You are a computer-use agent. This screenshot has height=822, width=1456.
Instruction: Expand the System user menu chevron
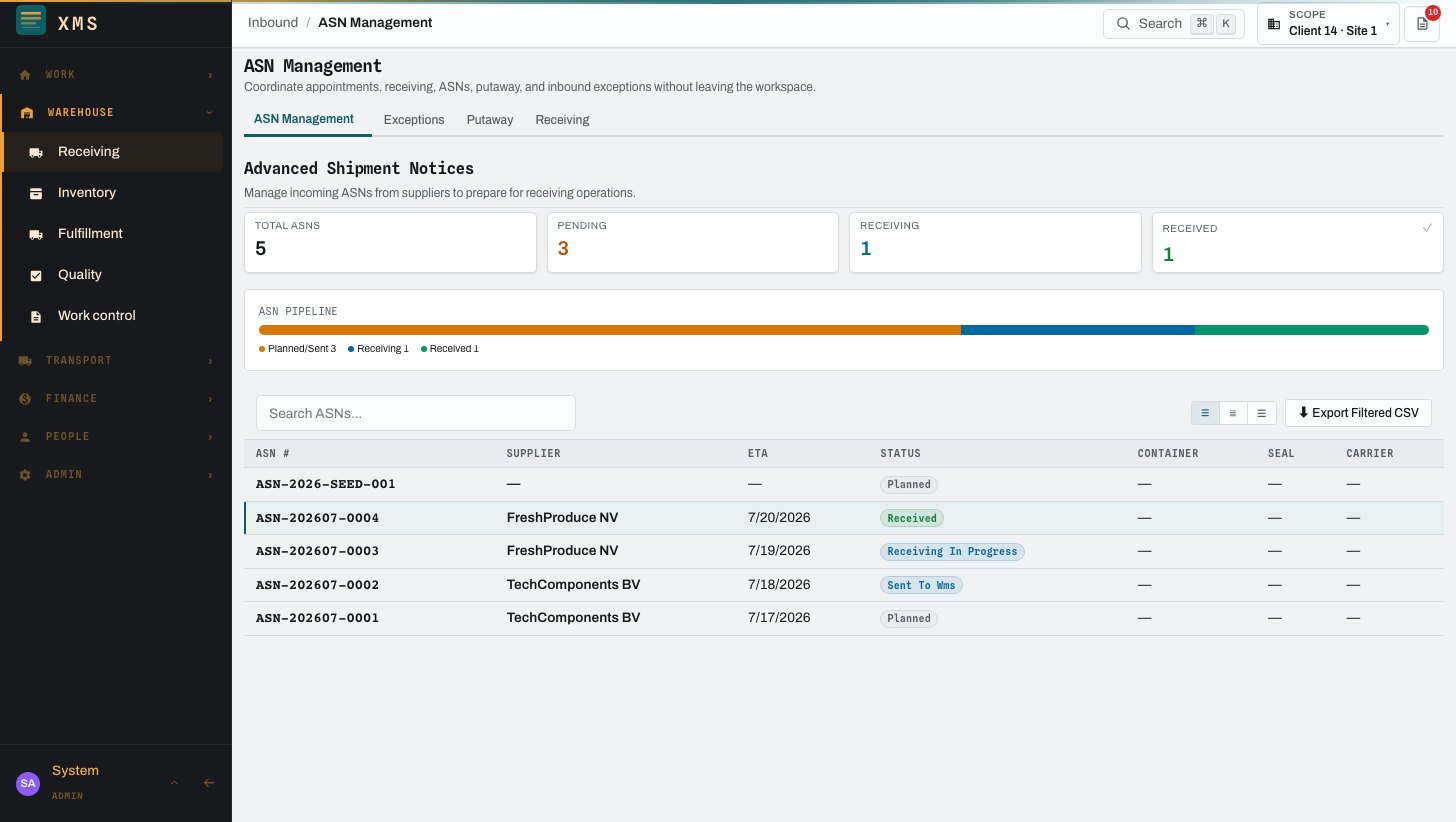point(174,783)
